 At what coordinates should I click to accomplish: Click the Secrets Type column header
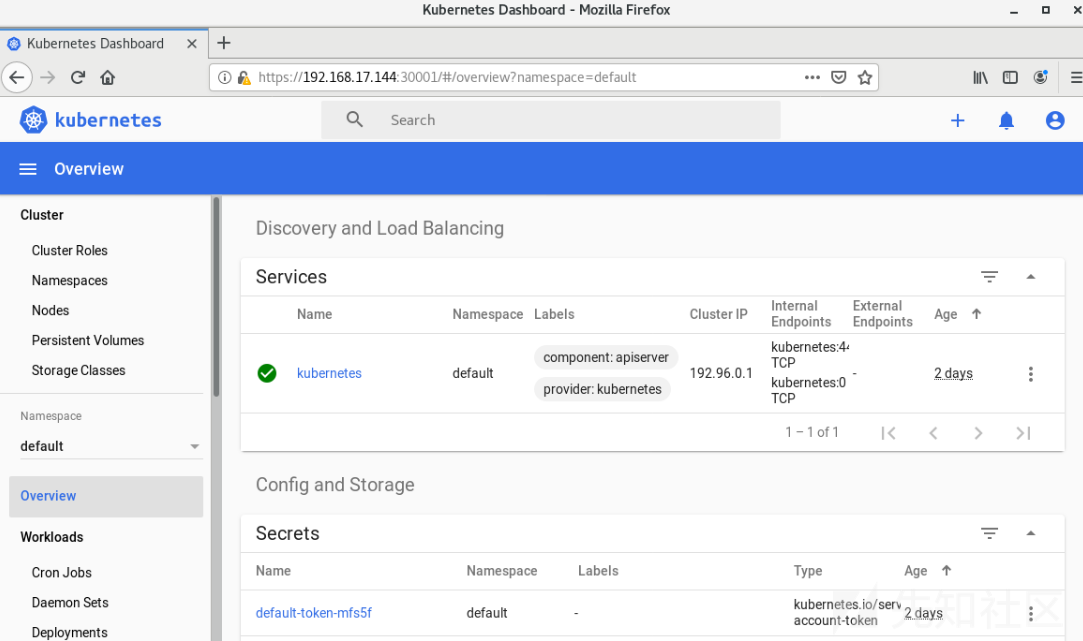[807, 571]
